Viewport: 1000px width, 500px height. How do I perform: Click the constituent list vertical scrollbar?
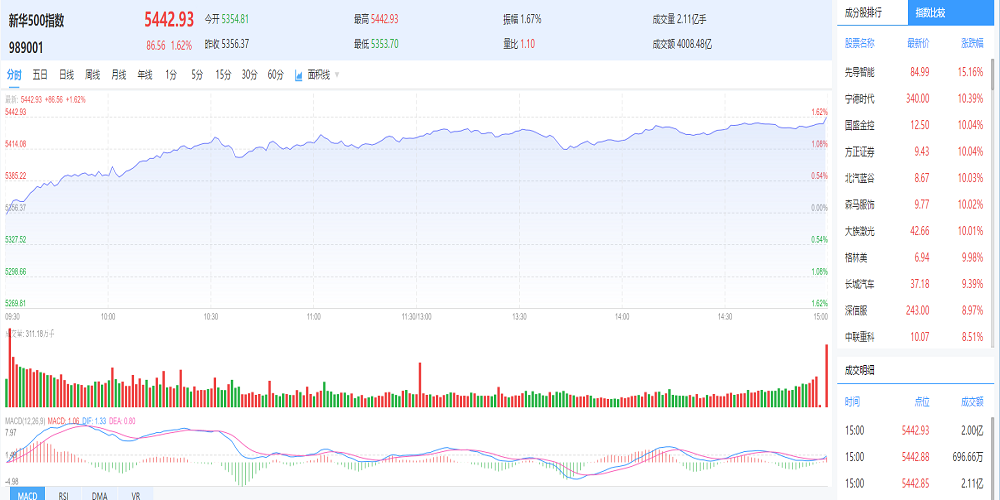click(x=993, y=200)
